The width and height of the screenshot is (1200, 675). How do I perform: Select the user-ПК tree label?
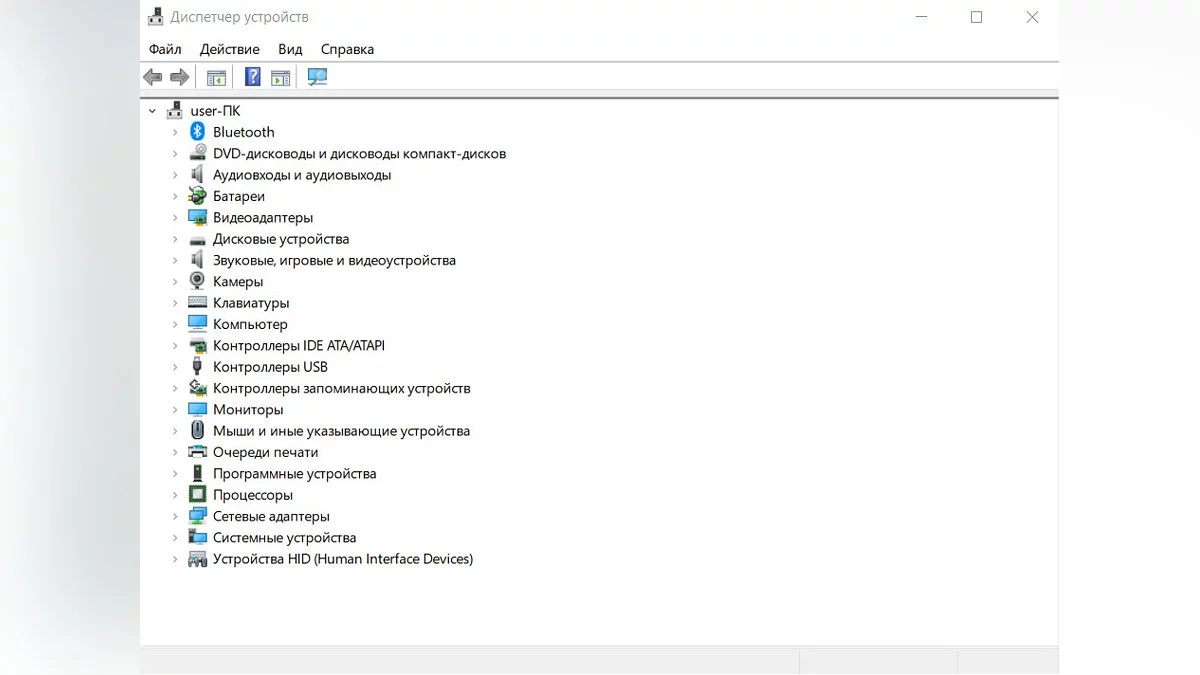pos(215,111)
